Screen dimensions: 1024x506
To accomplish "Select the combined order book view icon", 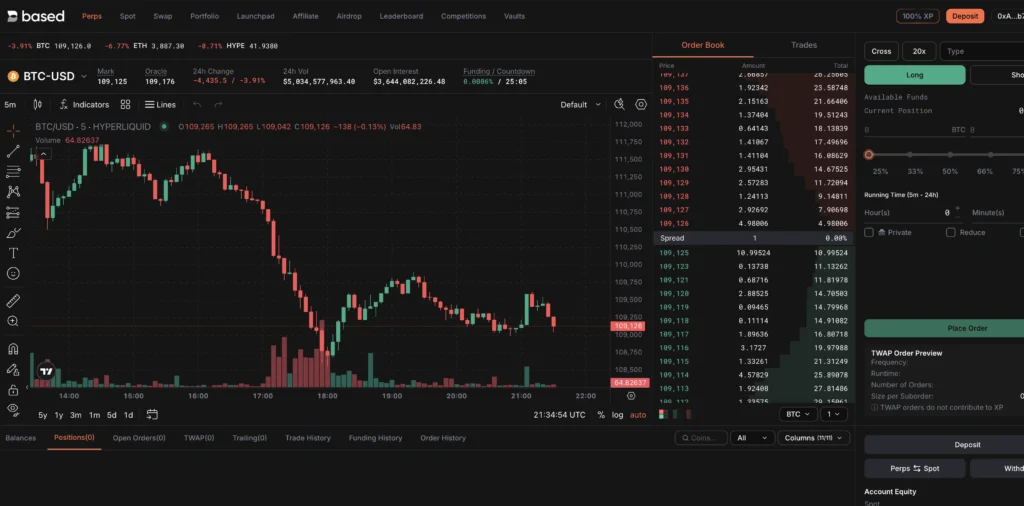I will [x=663, y=414].
